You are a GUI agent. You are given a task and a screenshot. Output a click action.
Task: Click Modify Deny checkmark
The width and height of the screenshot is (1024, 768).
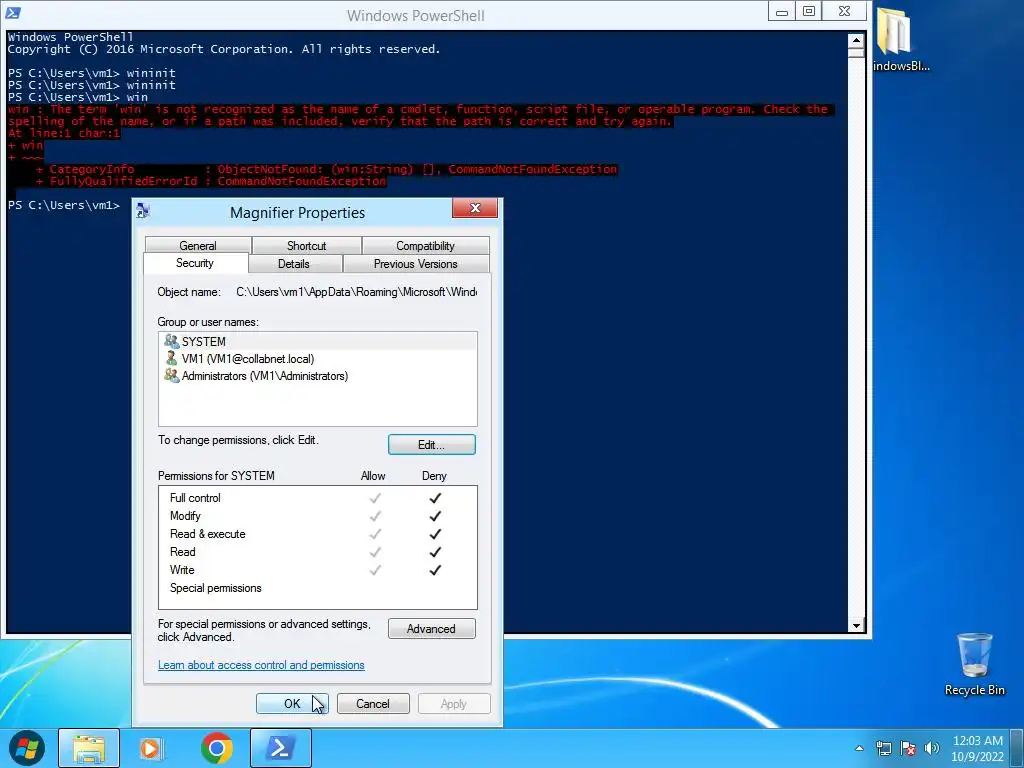(x=435, y=516)
